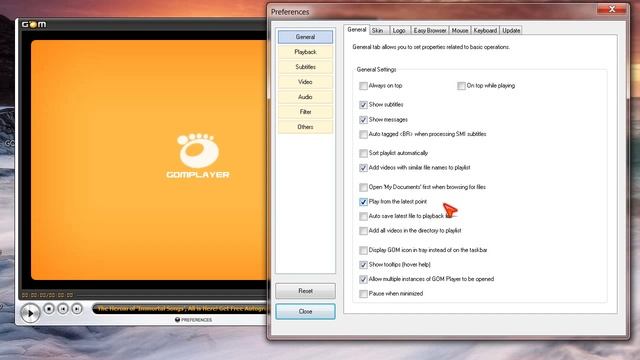Switch to the Skin tab
The height and width of the screenshot is (360, 640).
[378, 31]
